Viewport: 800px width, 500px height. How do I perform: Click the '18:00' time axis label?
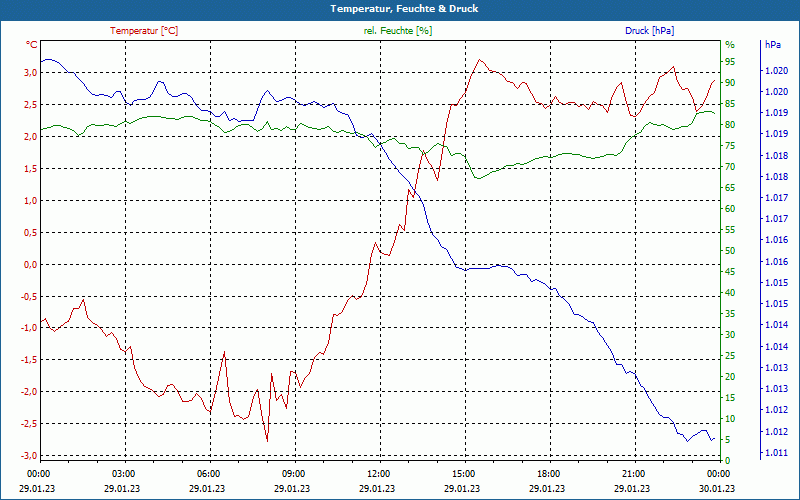pos(548,473)
